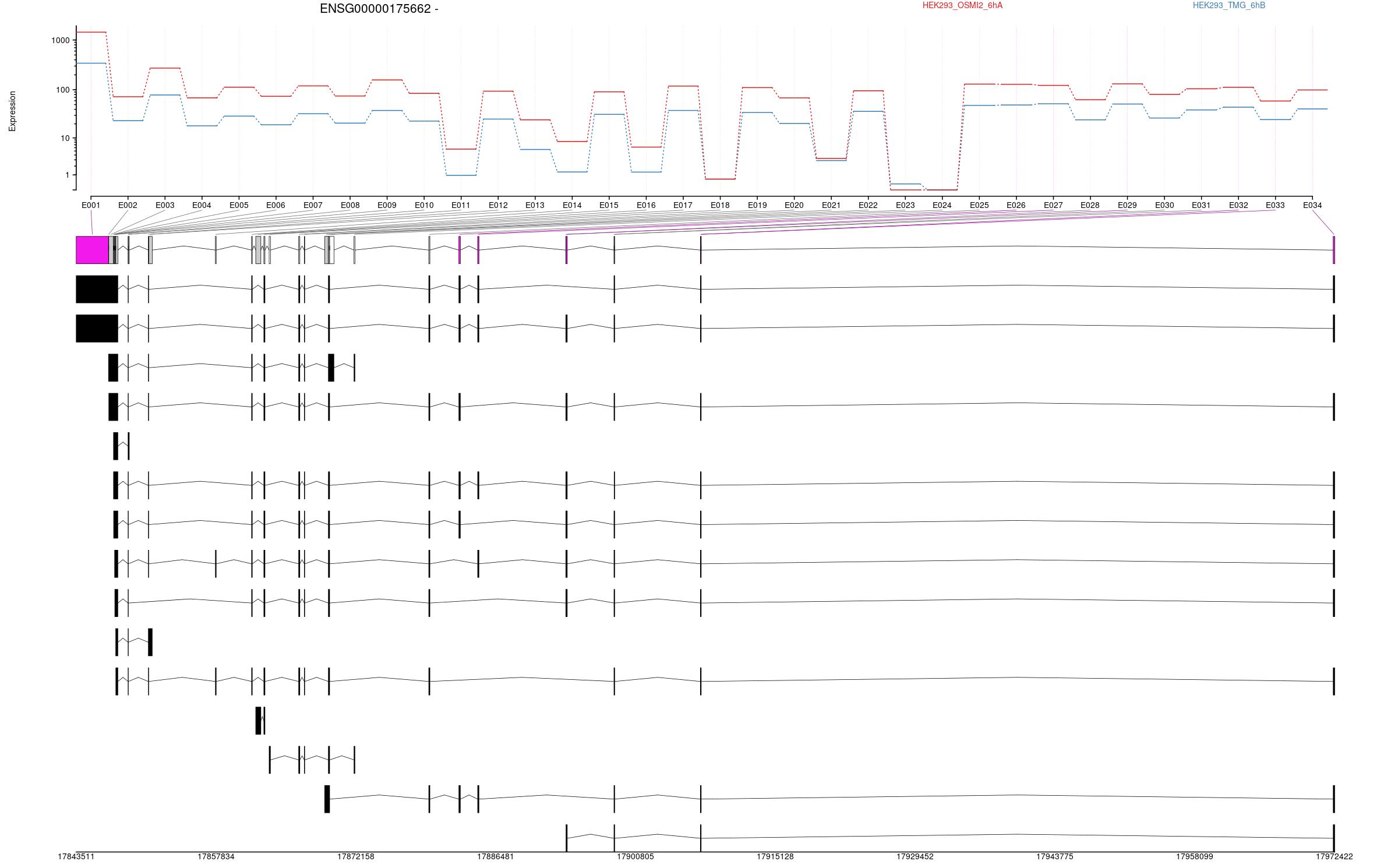
Task: Click exon label E030
Action: (1164, 205)
